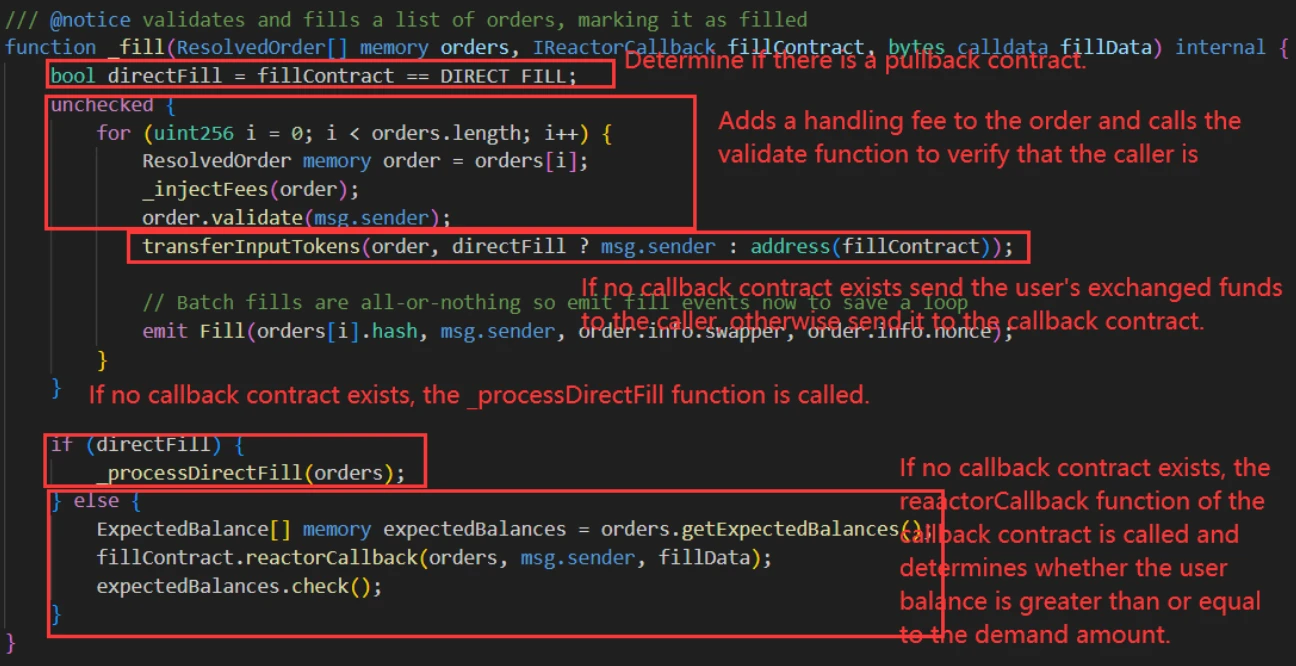Click the _processDirectFill(orders) call

click(251, 473)
